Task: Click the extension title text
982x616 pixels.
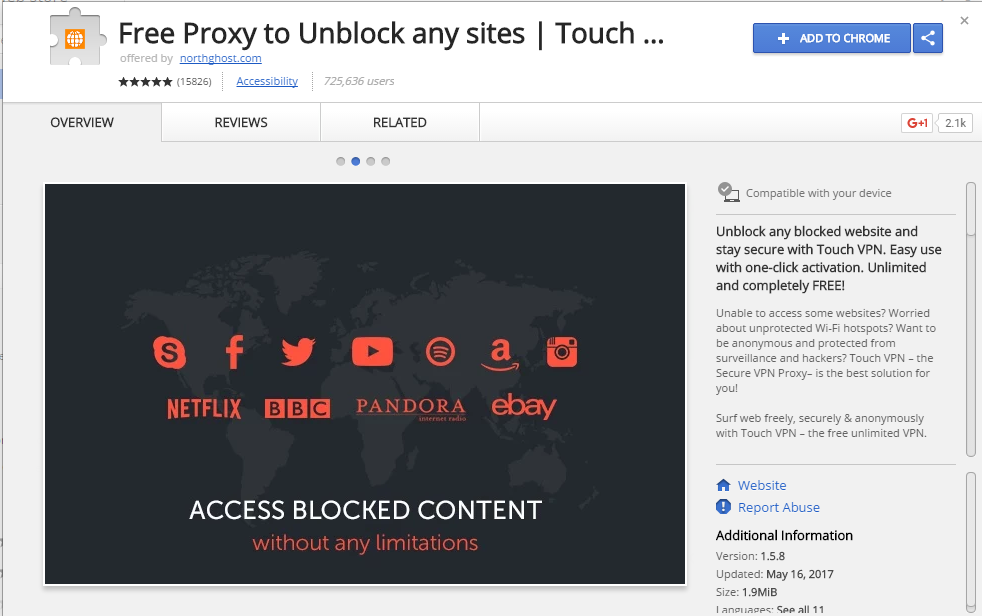Action: coord(391,34)
